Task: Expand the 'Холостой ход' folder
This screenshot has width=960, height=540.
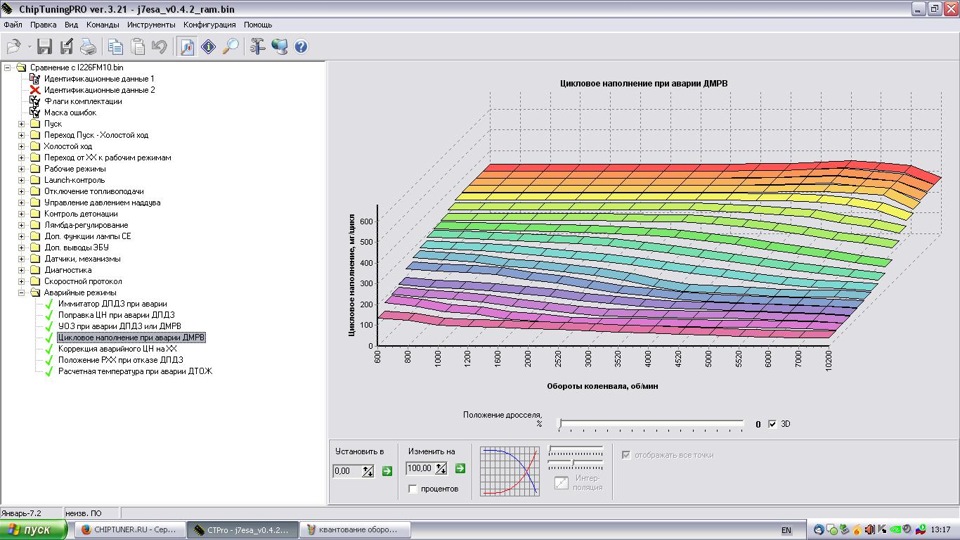Action: [22, 146]
